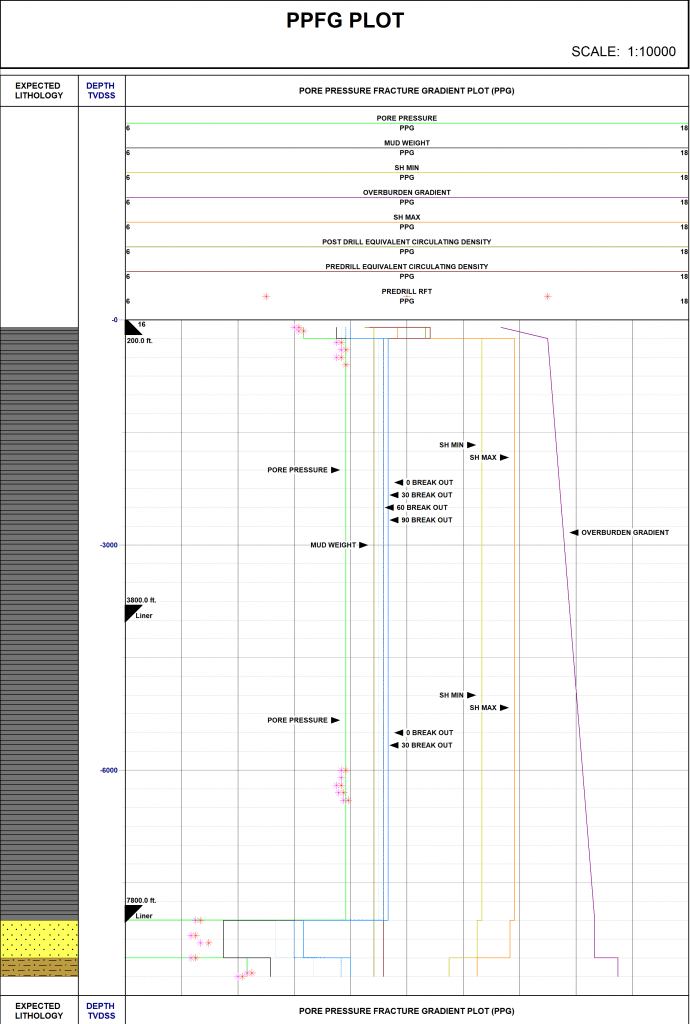Click the liner shoe triangle at 3800.0 ft.

click(x=132, y=613)
